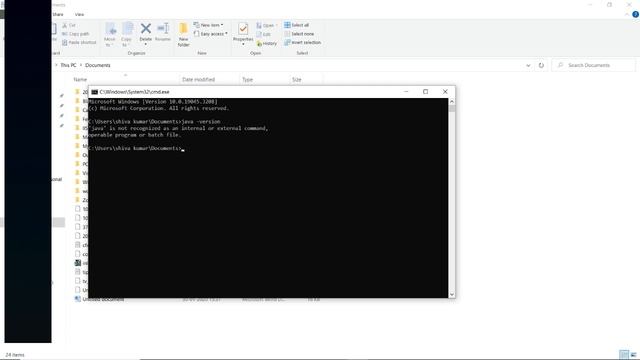Choose Select none in the ribbon
The width and height of the screenshot is (640, 360).
299,34
